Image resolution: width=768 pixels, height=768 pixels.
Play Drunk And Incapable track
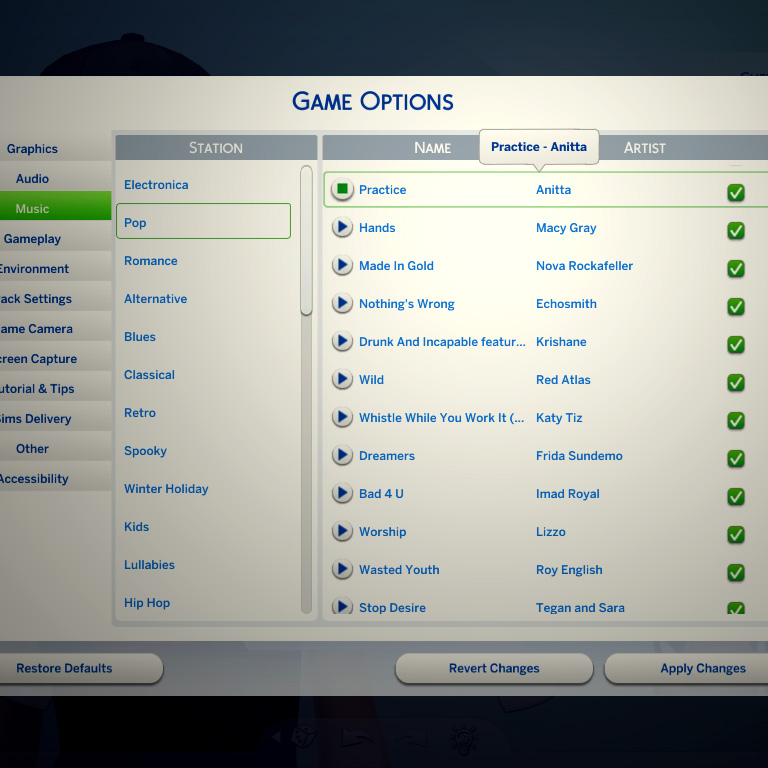(342, 341)
